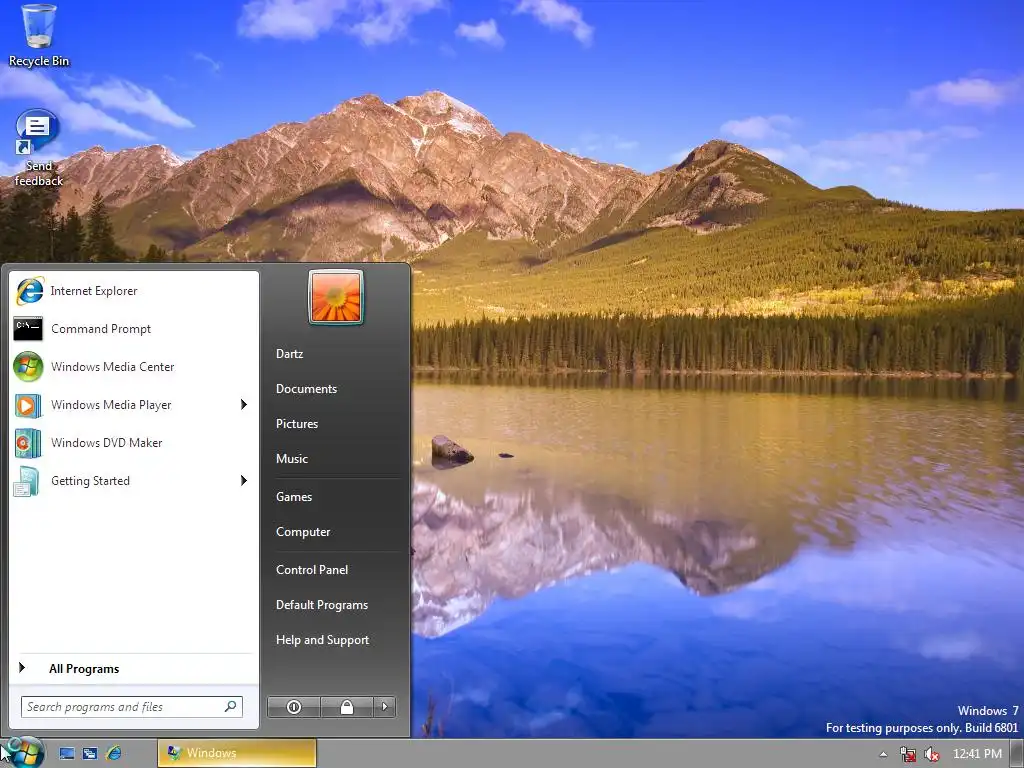Screen dimensions: 1024x768
Task: Click the magnifier search icon
Action: click(231, 707)
